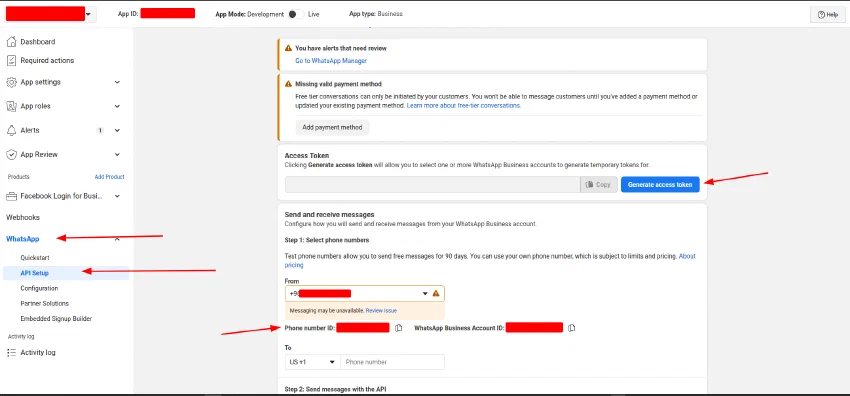The height and width of the screenshot is (396, 850).
Task: Expand the Alerts section chevron
Action: (117, 131)
